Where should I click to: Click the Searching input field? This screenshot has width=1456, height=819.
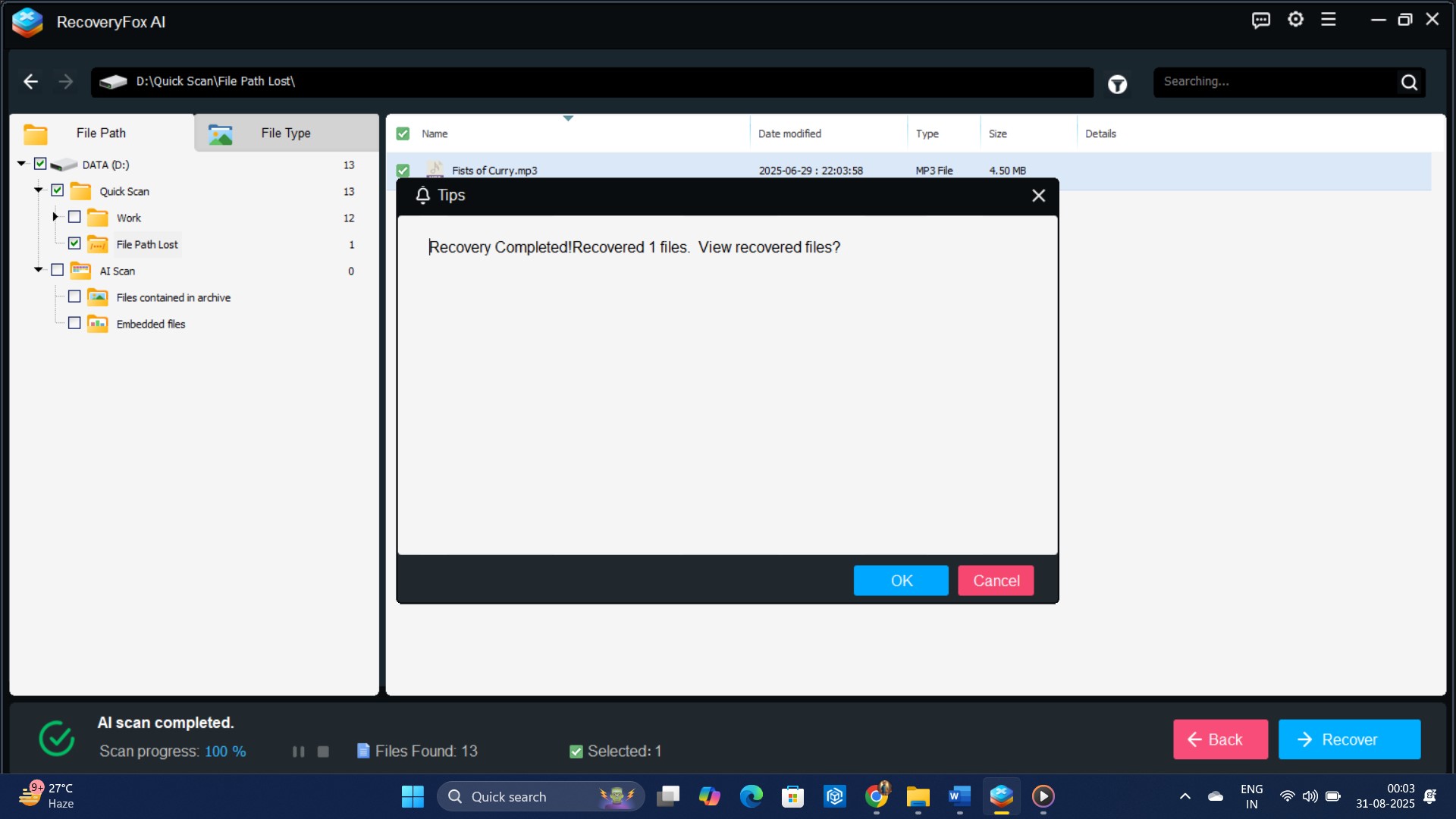(1274, 82)
